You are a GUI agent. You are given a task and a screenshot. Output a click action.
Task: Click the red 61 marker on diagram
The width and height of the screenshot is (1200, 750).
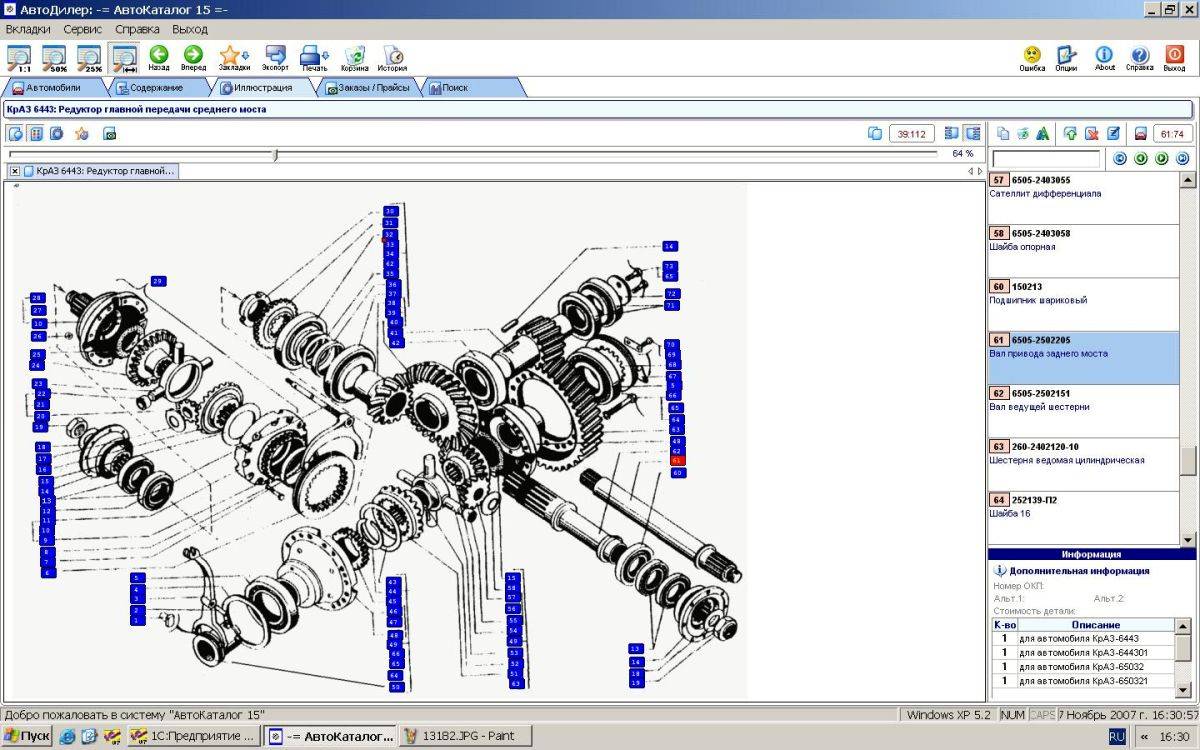click(x=677, y=461)
